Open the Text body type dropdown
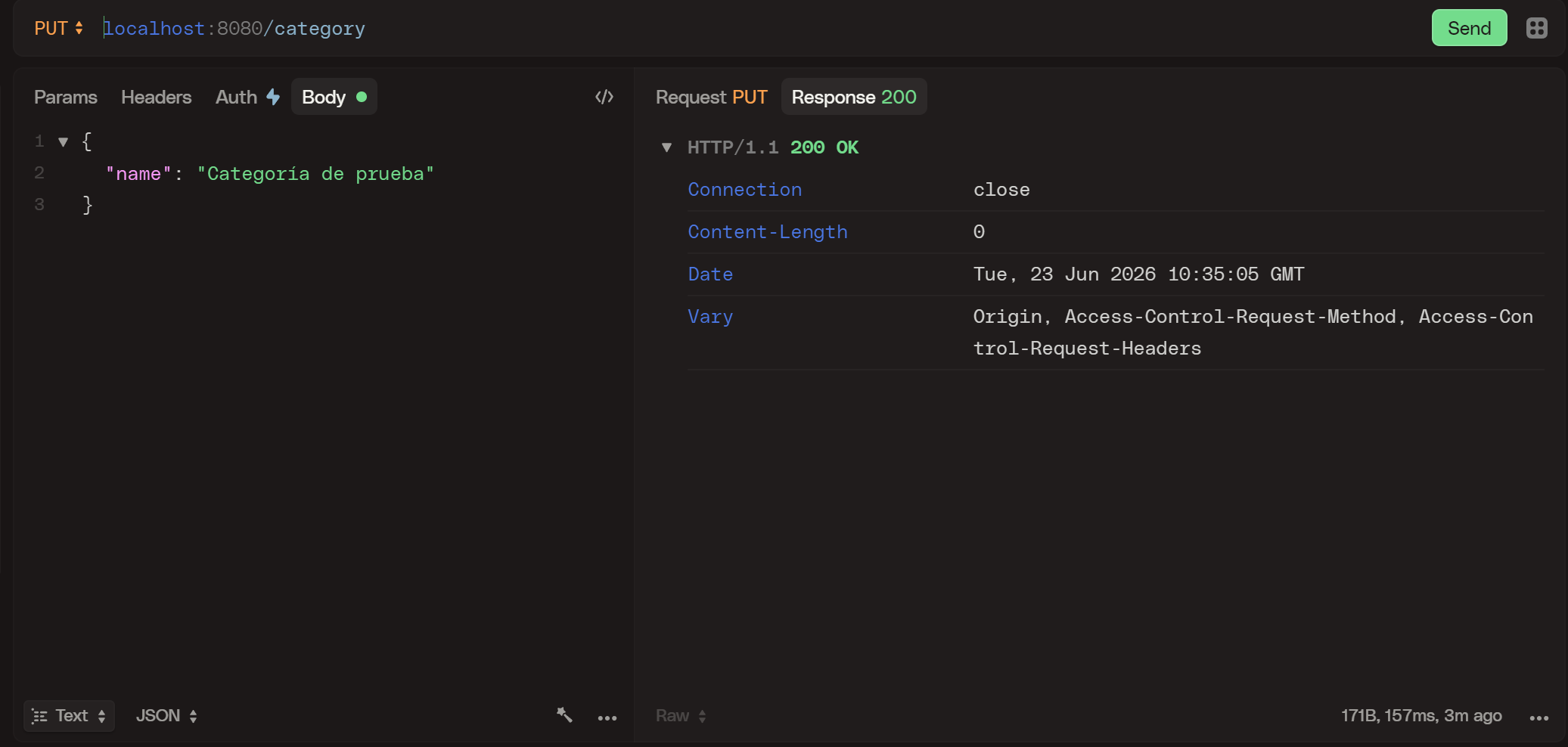Viewport: 1568px width, 747px height. 70,715
